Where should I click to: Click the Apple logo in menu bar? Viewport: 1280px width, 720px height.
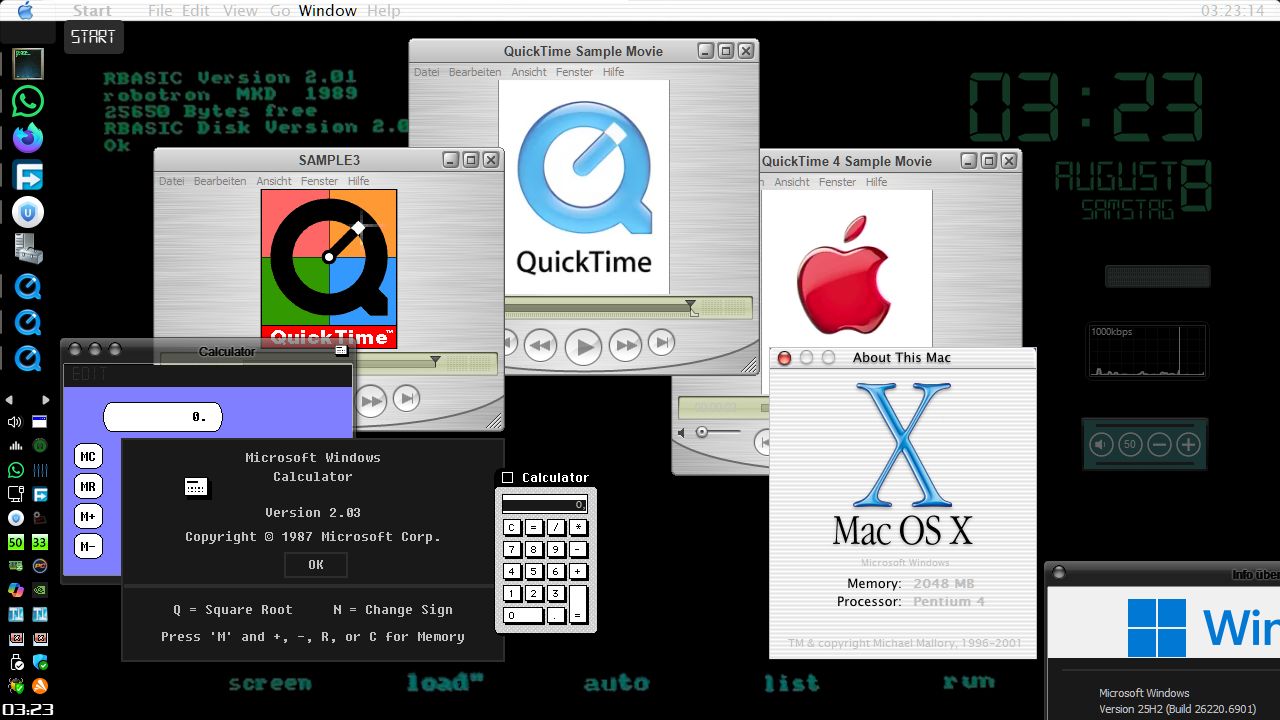[25, 11]
